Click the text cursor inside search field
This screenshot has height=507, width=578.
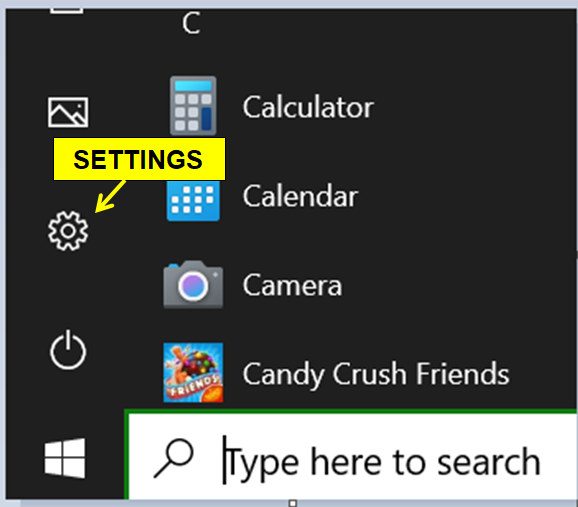(x=224, y=460)
